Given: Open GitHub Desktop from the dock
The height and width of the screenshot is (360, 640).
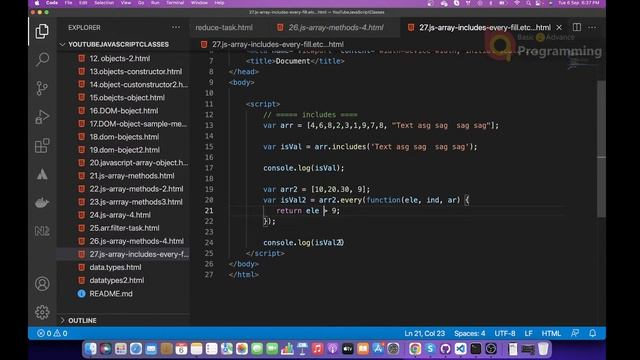Looking at the screenshot, I should pos(445,349).
